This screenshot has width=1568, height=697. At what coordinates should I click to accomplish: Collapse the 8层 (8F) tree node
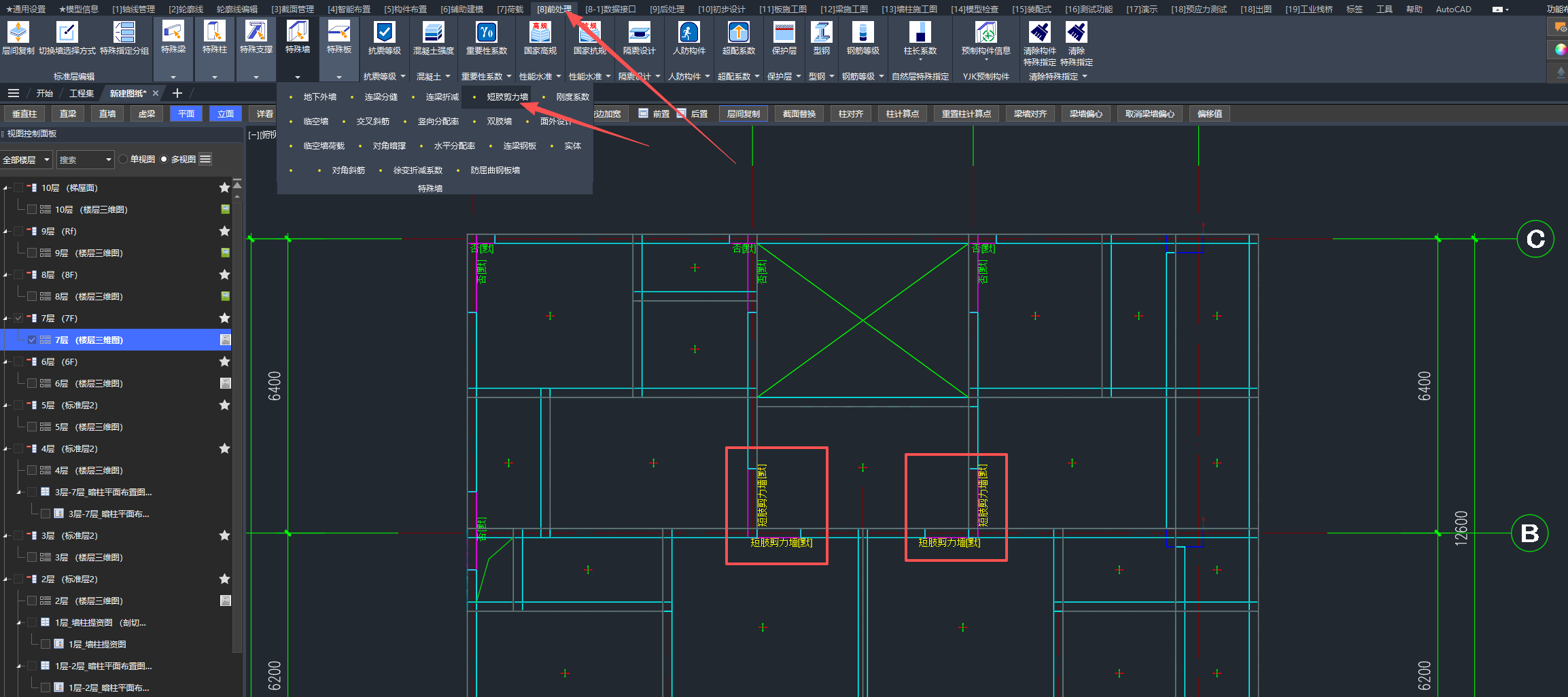coord(6,274)
